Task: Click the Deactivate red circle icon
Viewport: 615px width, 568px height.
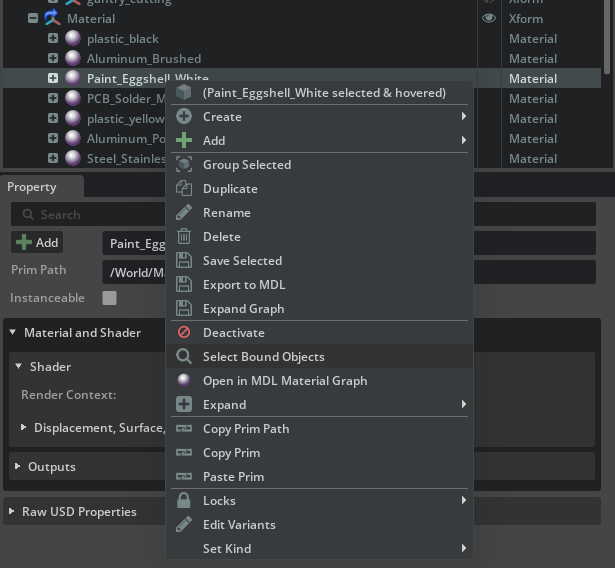Action: [183, 333]
